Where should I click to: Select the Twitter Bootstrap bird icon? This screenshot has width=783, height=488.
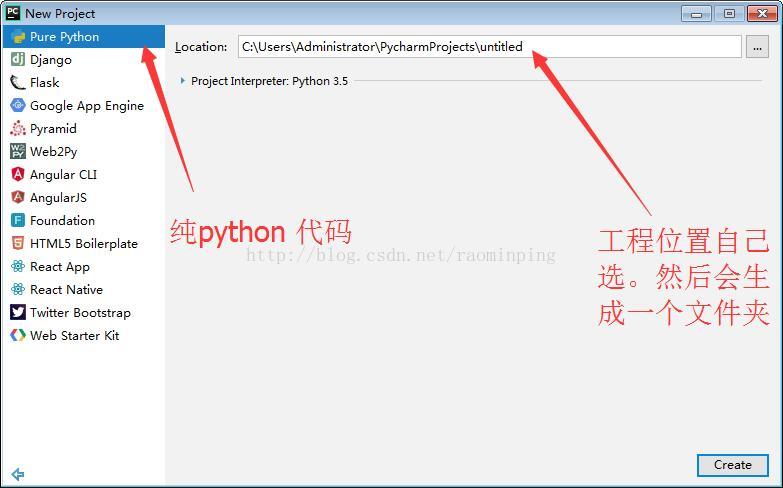tap(18, 312)
